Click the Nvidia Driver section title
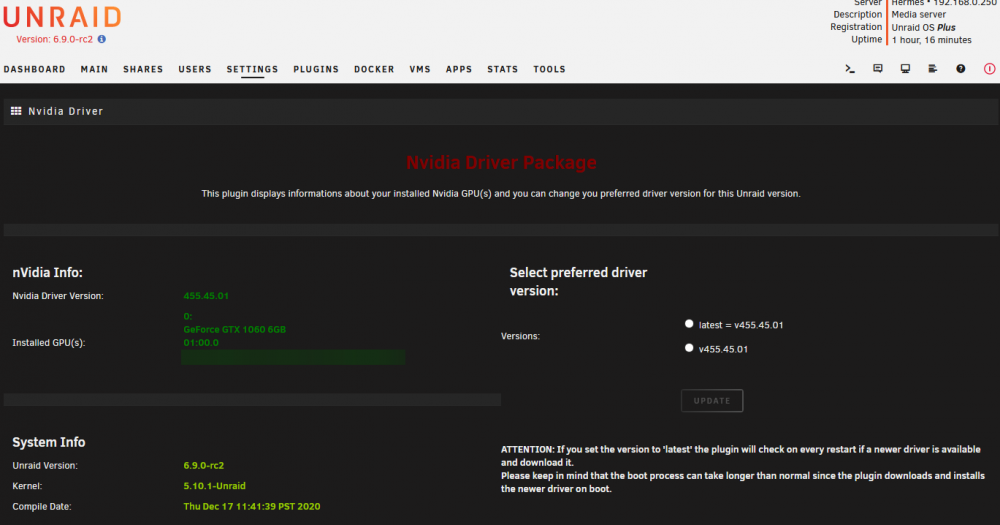The image size is (1000, 525). [66, 111]
